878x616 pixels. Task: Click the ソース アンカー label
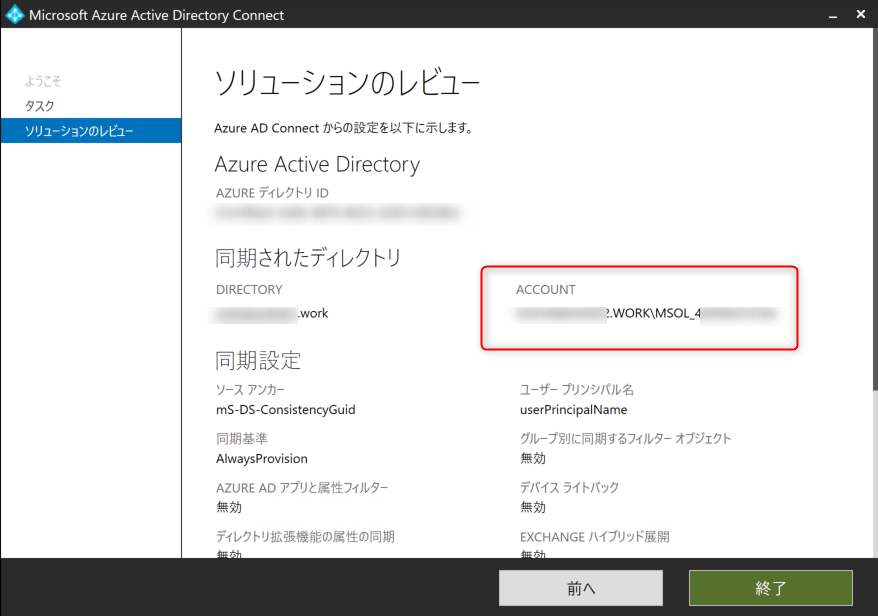[x=250, y=390]
